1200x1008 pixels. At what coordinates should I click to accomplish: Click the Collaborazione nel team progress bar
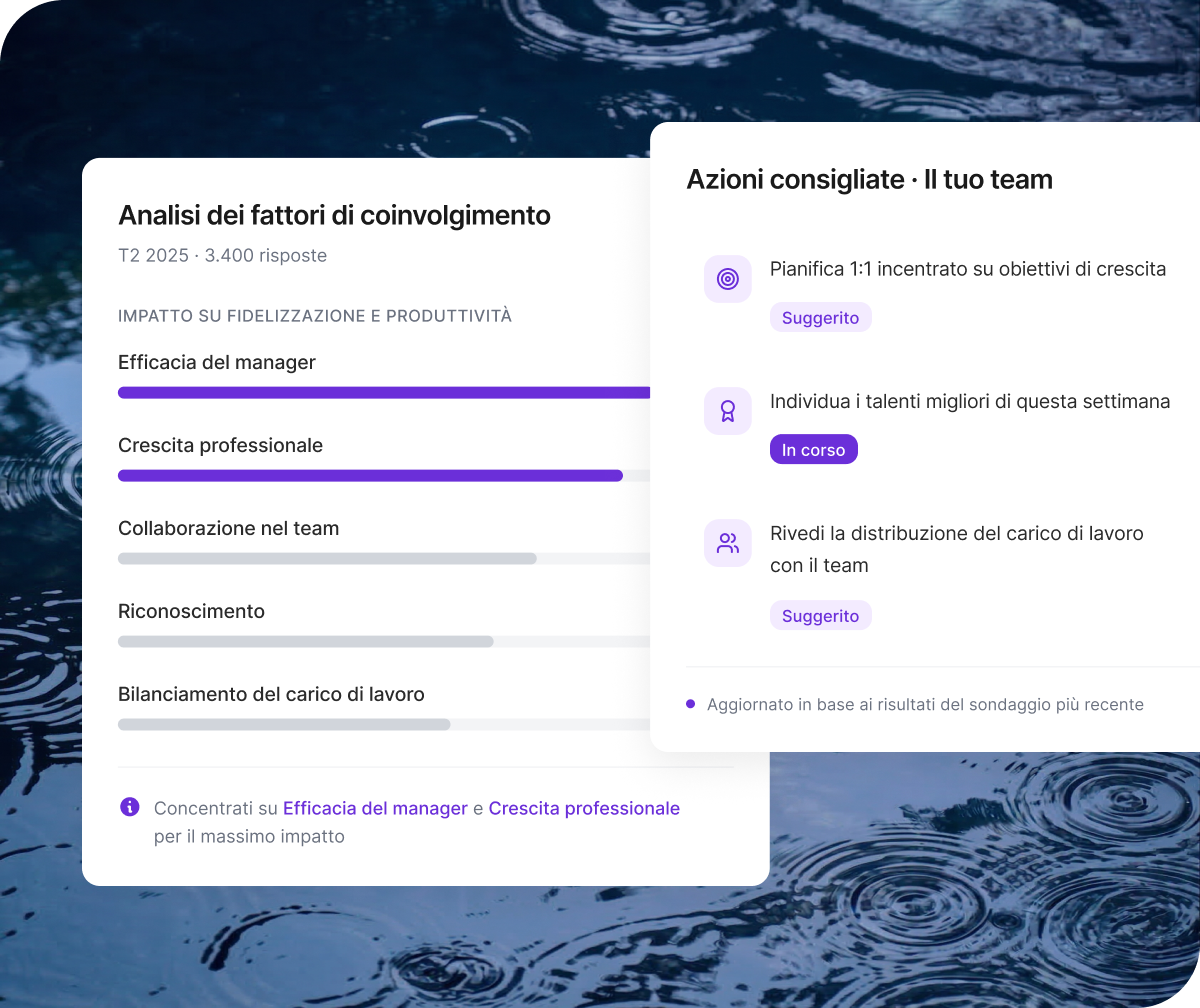384,559
